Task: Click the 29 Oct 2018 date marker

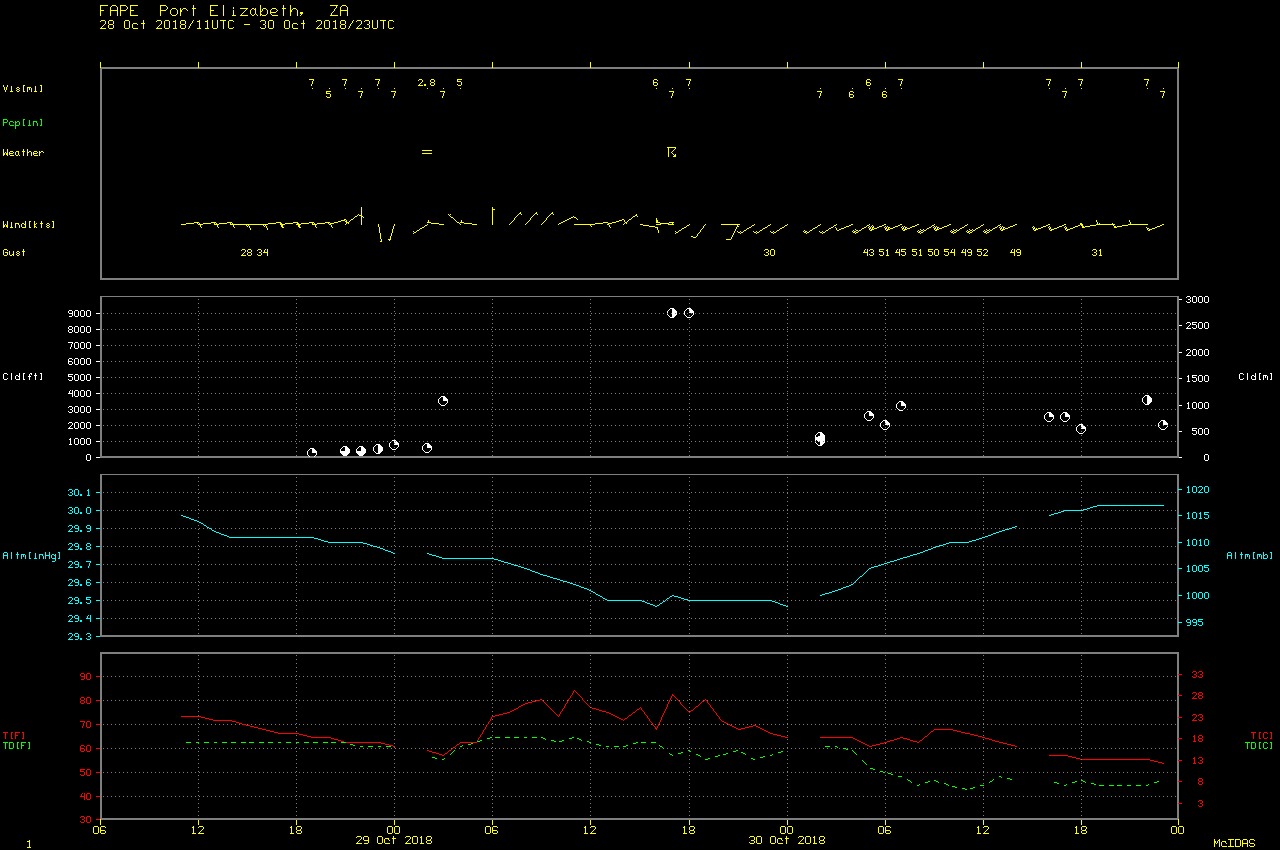Action: tap(394, 840)
